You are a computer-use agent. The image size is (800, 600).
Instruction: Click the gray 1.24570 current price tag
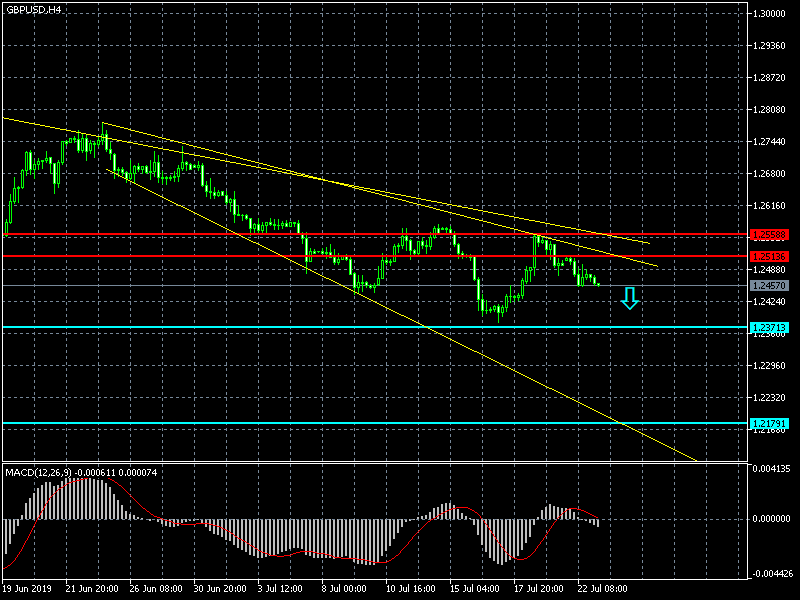click(770, 286)
